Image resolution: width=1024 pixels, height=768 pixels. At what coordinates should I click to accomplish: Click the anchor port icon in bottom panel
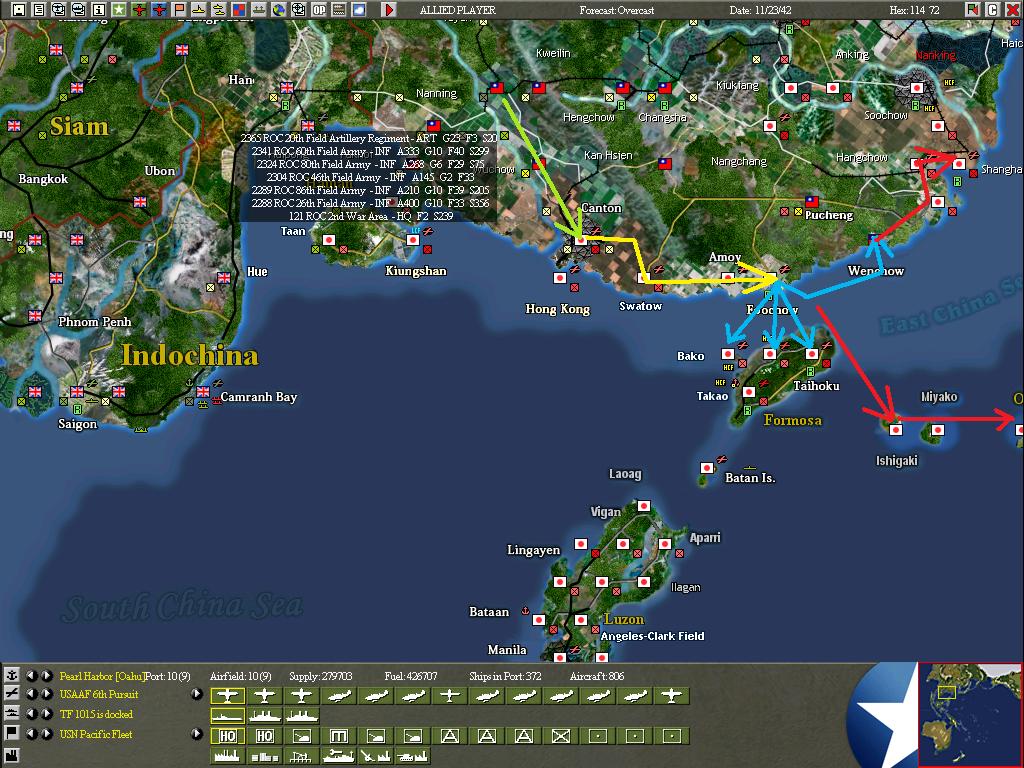click(12, 675)
